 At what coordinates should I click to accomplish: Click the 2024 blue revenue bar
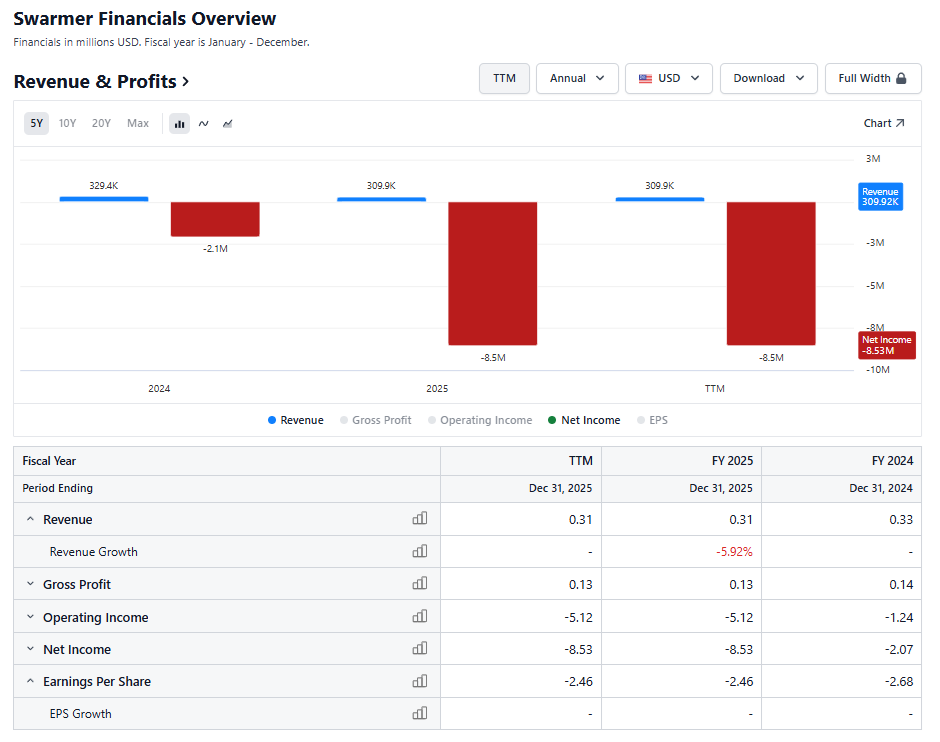pyautogui.click(x=104, y=199)
